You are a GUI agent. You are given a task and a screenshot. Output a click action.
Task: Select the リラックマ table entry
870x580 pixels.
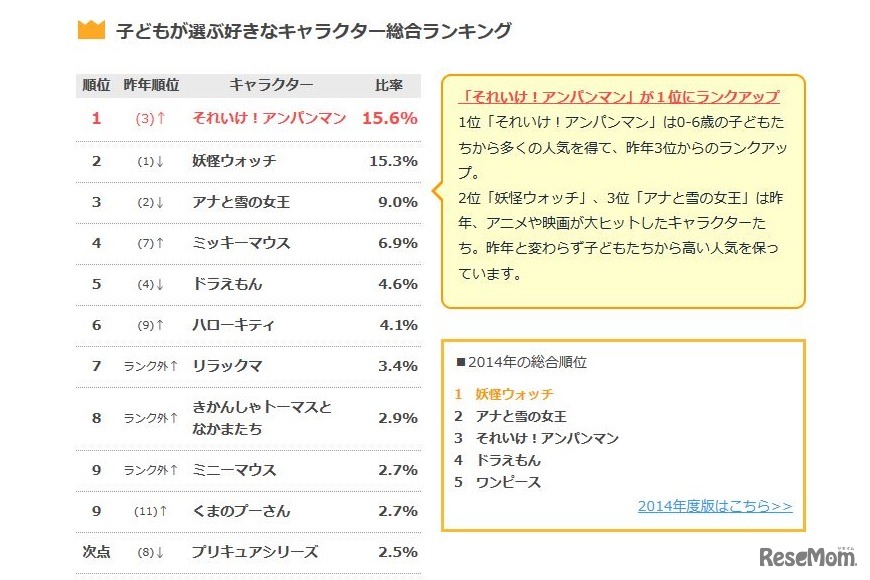227,366
